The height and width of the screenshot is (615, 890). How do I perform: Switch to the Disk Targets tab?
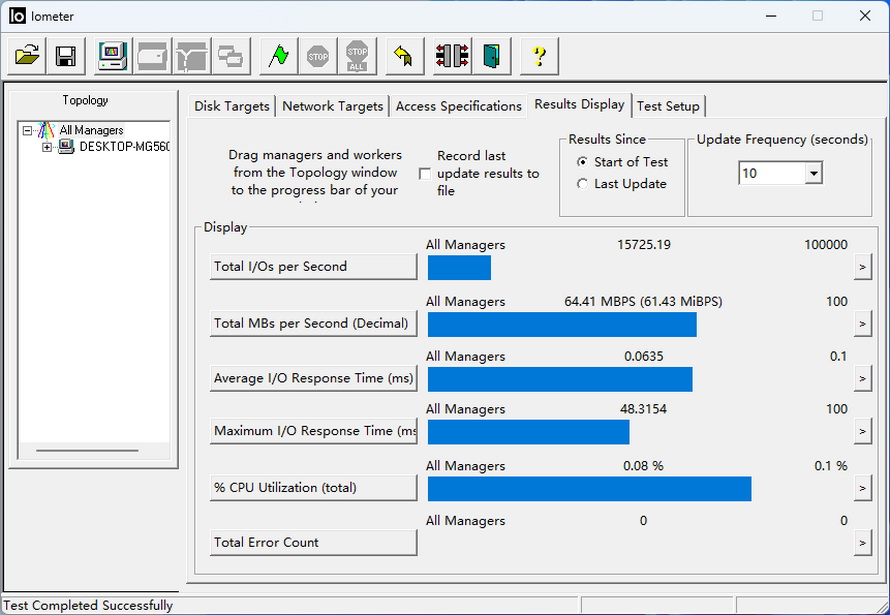click(x=231, y=106)
